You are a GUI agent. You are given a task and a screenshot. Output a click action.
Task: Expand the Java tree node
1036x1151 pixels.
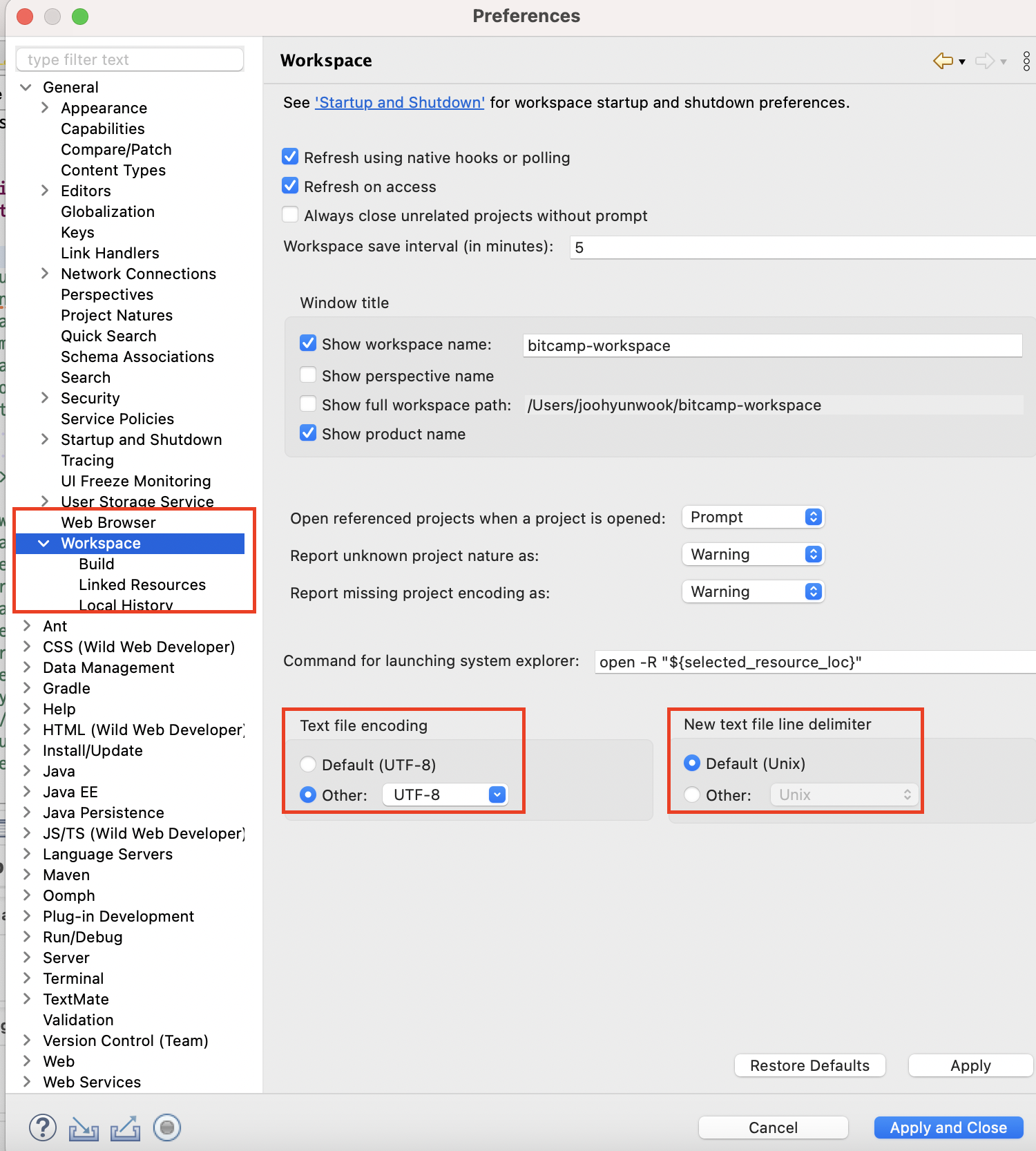click(x=27, y=771)
